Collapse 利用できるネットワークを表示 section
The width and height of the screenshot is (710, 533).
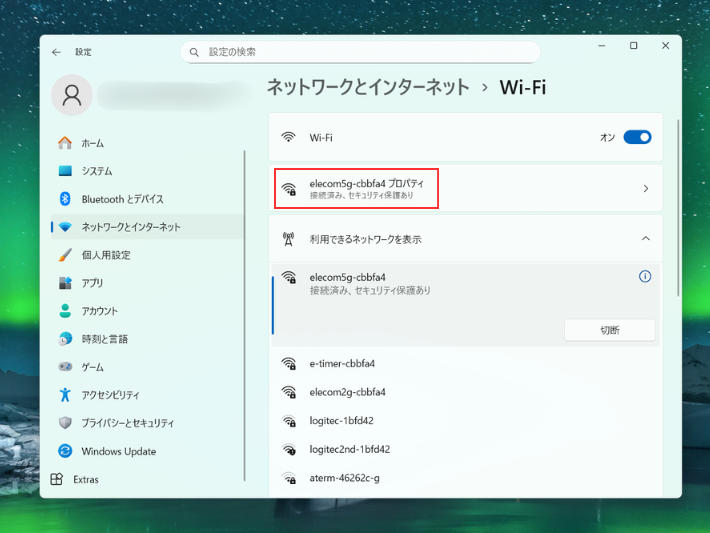646,239
